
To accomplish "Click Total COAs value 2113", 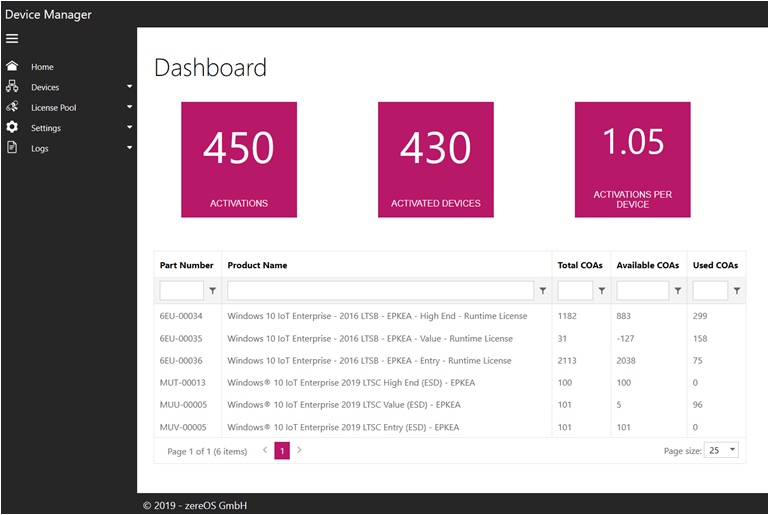I will pos(567,360).
